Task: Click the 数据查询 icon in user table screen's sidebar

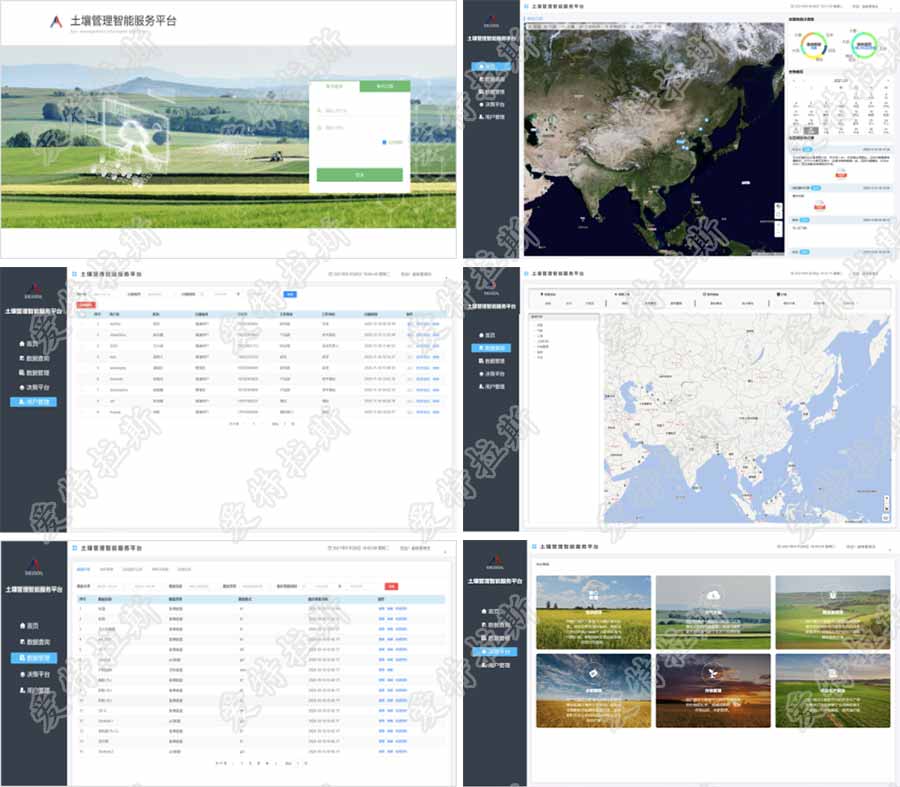Action: 22,358
